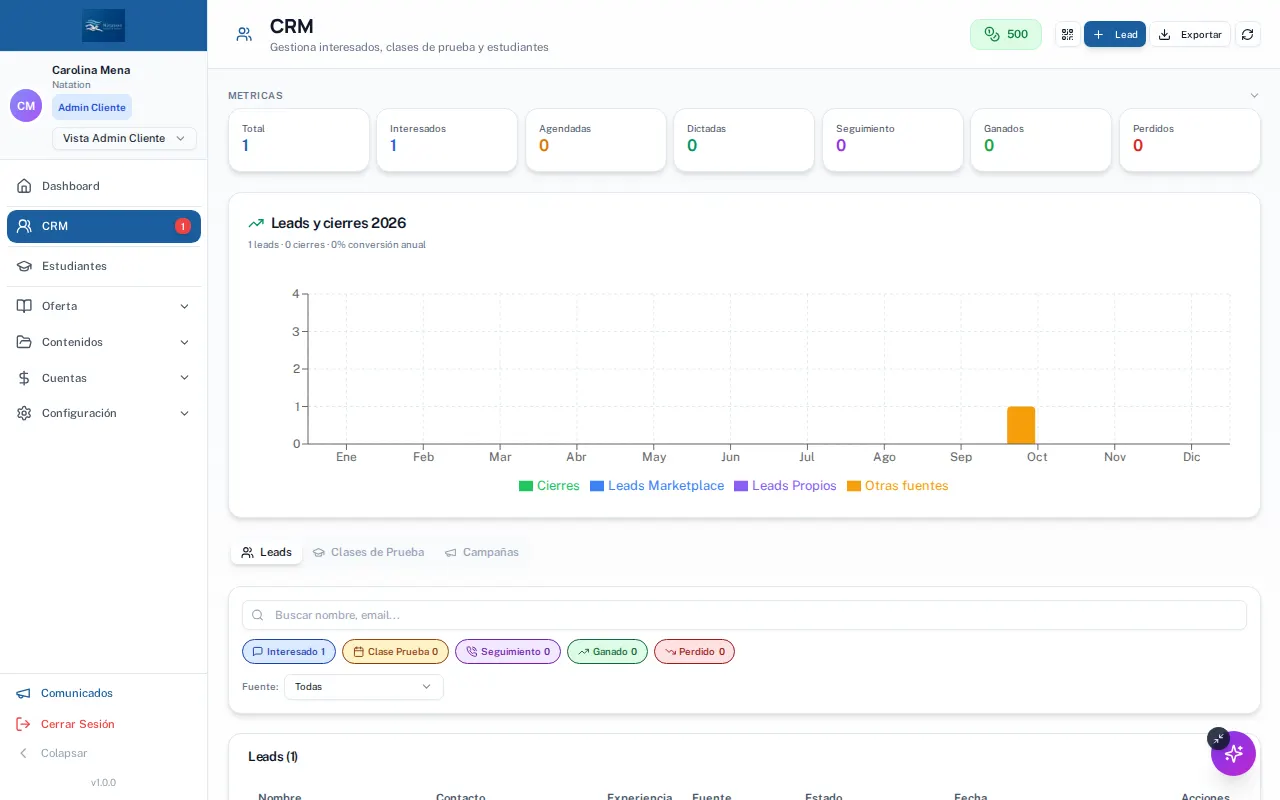The image size is (1280, 800).
Task: Filter leads by Seguimiento status
Action: pos(508,652)
